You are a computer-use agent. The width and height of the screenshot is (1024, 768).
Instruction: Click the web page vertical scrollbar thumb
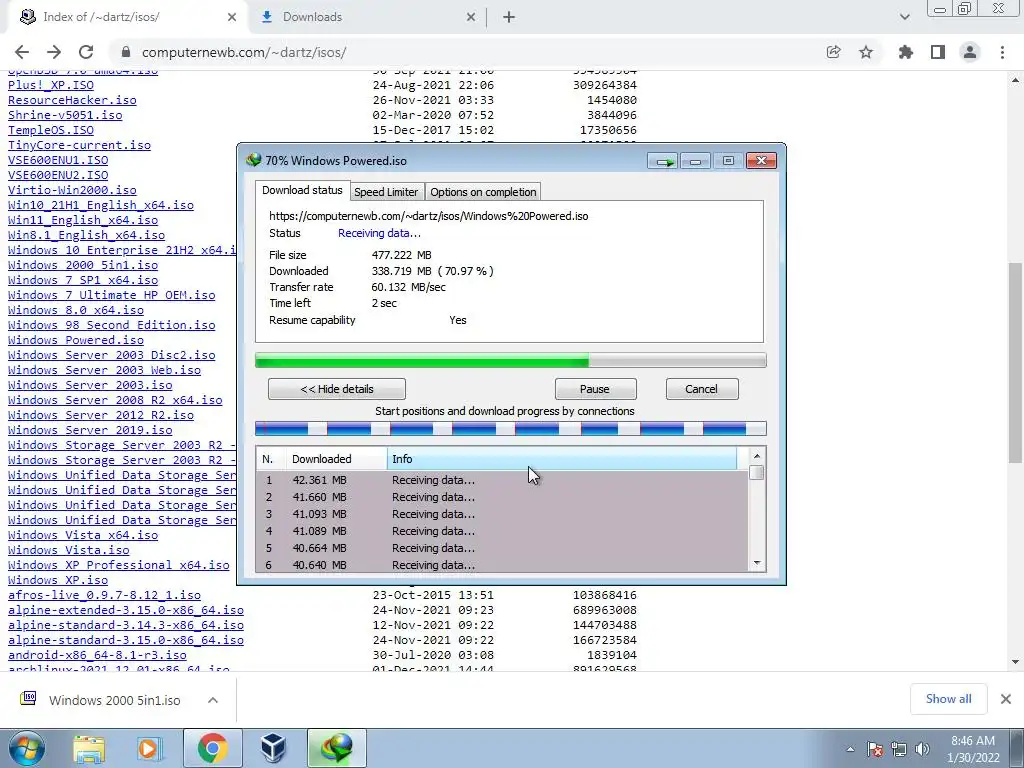[x=1016, y=362]
